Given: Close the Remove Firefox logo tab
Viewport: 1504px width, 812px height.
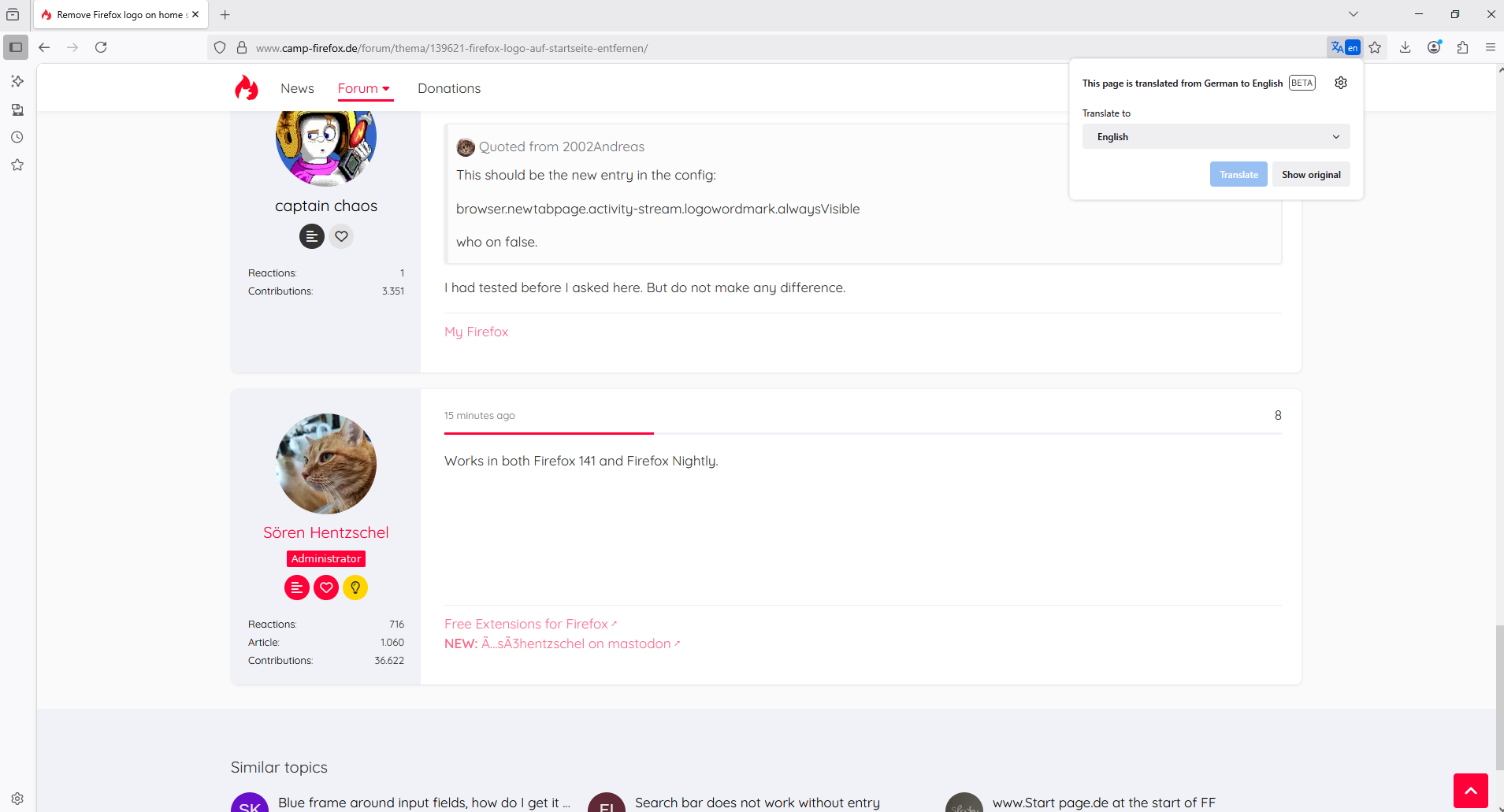Looking at the screenshot, I should coord(195,14).
